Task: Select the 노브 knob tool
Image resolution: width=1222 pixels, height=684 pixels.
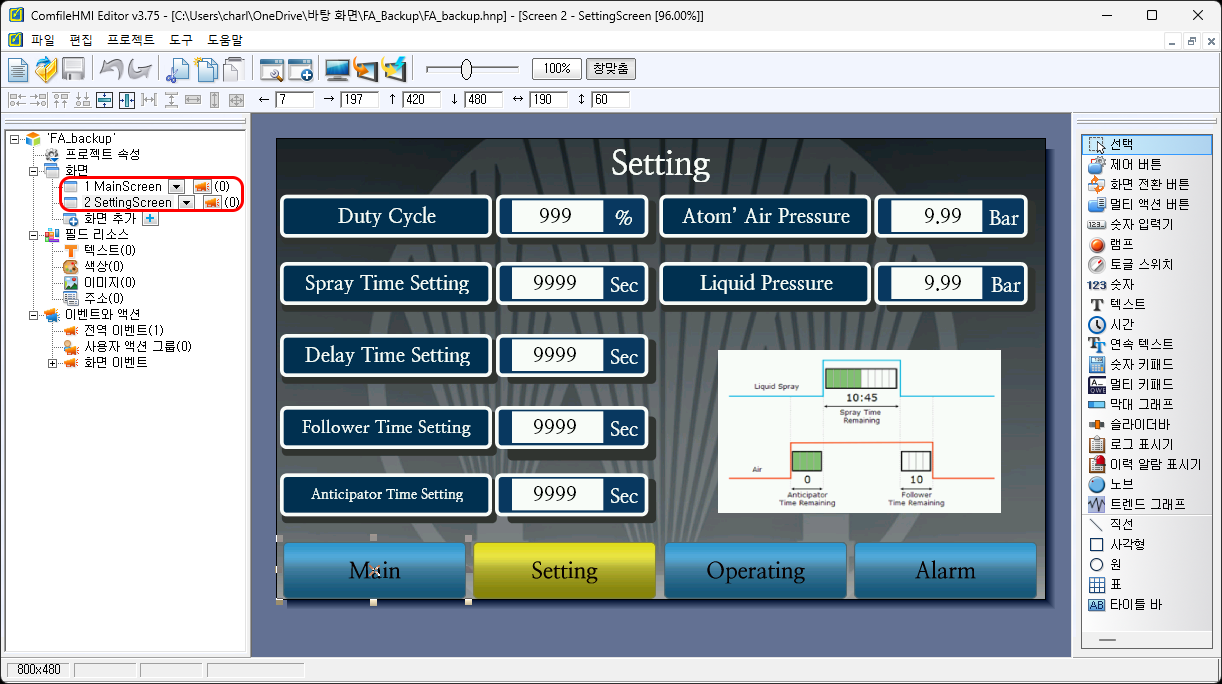Action: (1146, 484)
